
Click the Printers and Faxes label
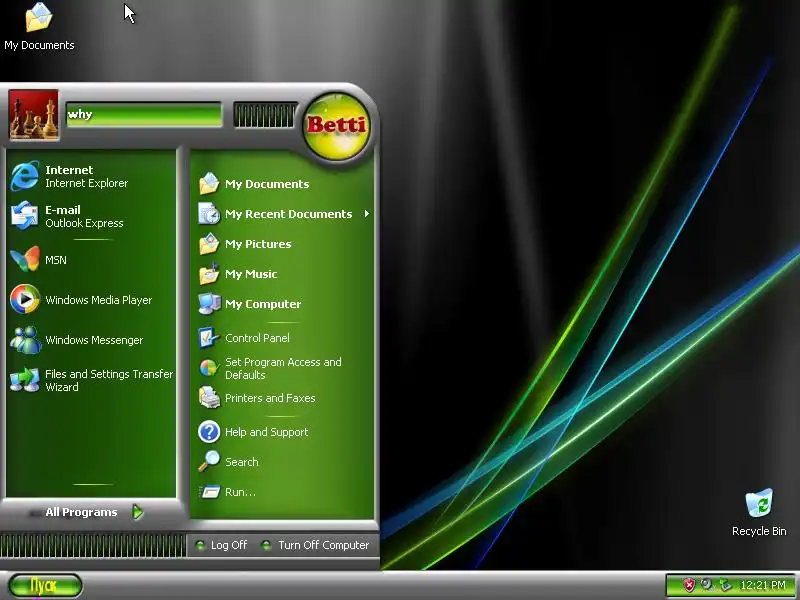(270, 398)
